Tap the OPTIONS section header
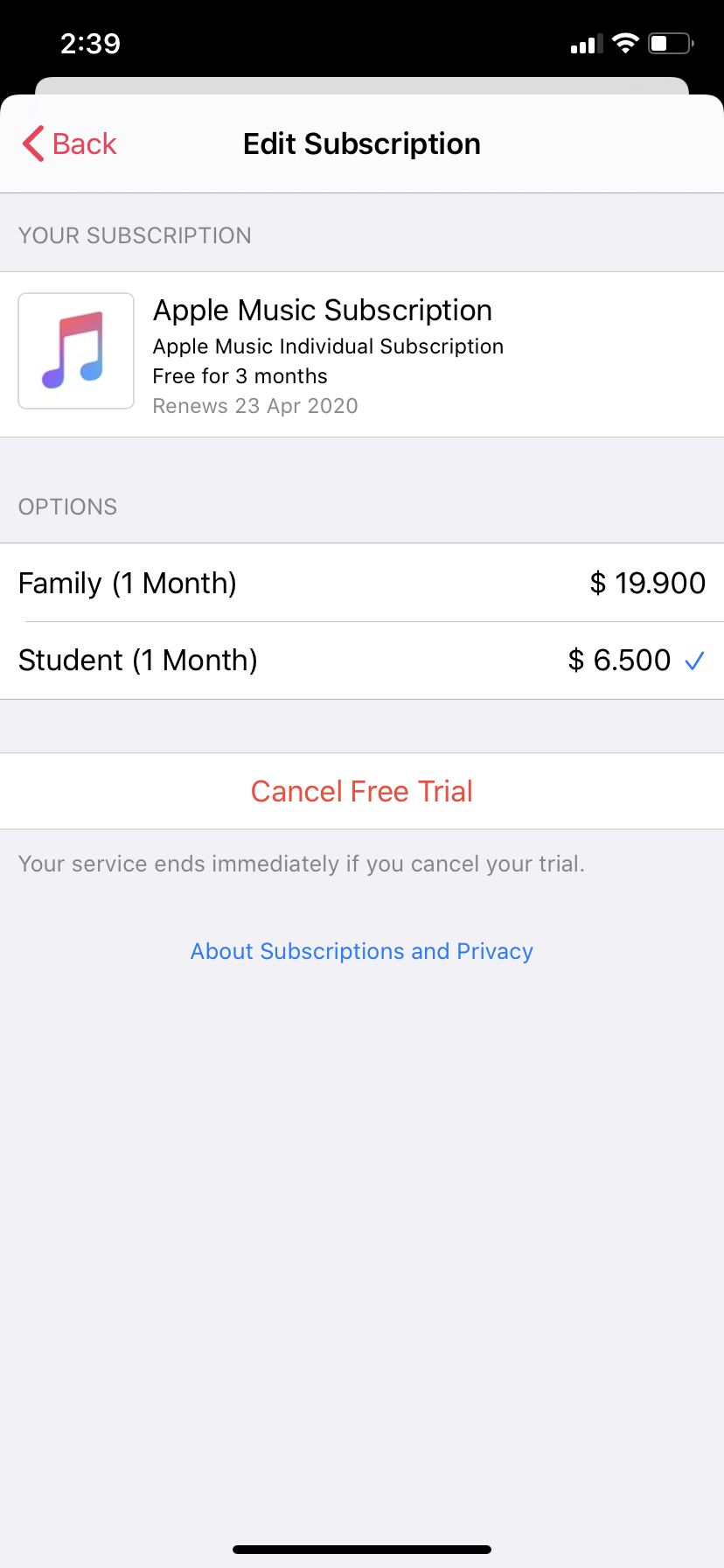 tap(67, 507)
